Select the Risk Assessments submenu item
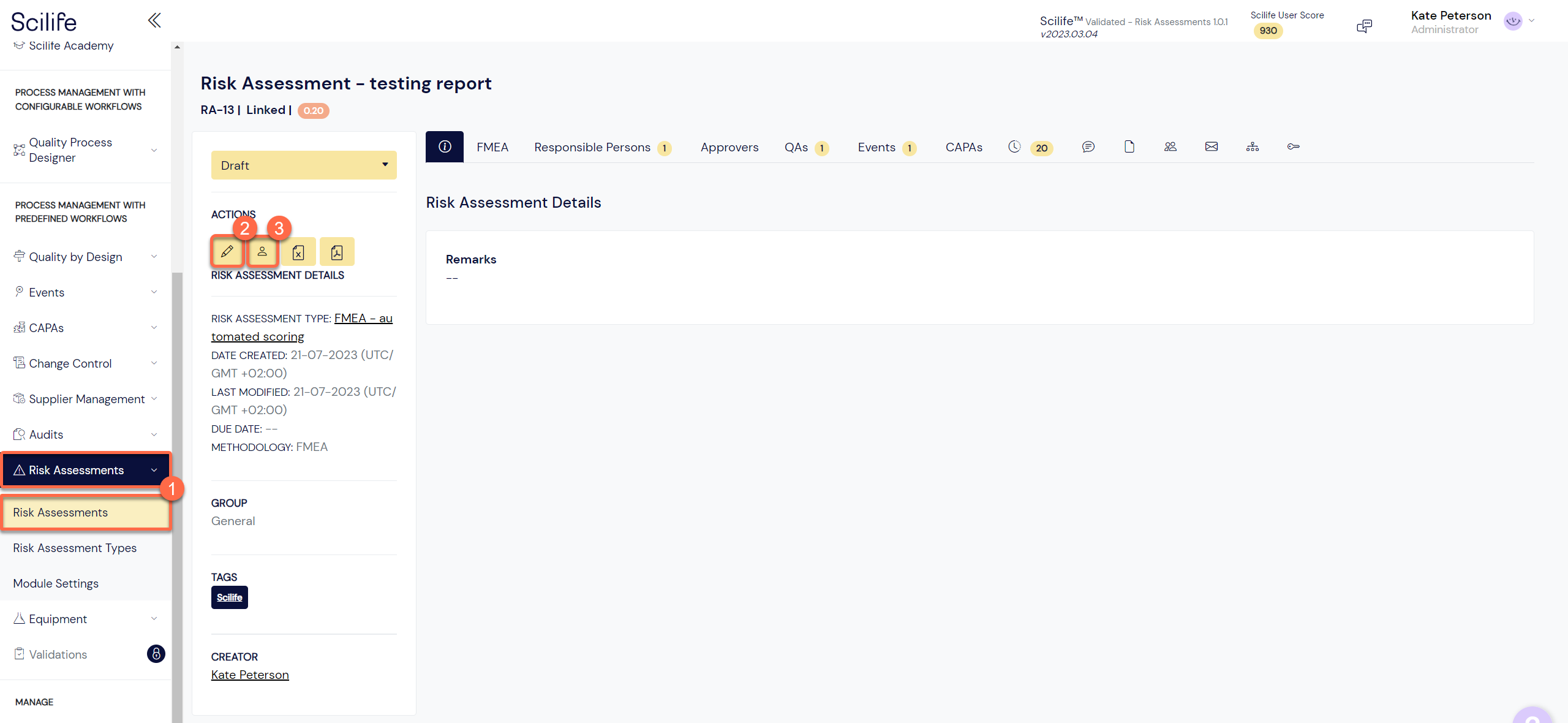 coord(85,512)
